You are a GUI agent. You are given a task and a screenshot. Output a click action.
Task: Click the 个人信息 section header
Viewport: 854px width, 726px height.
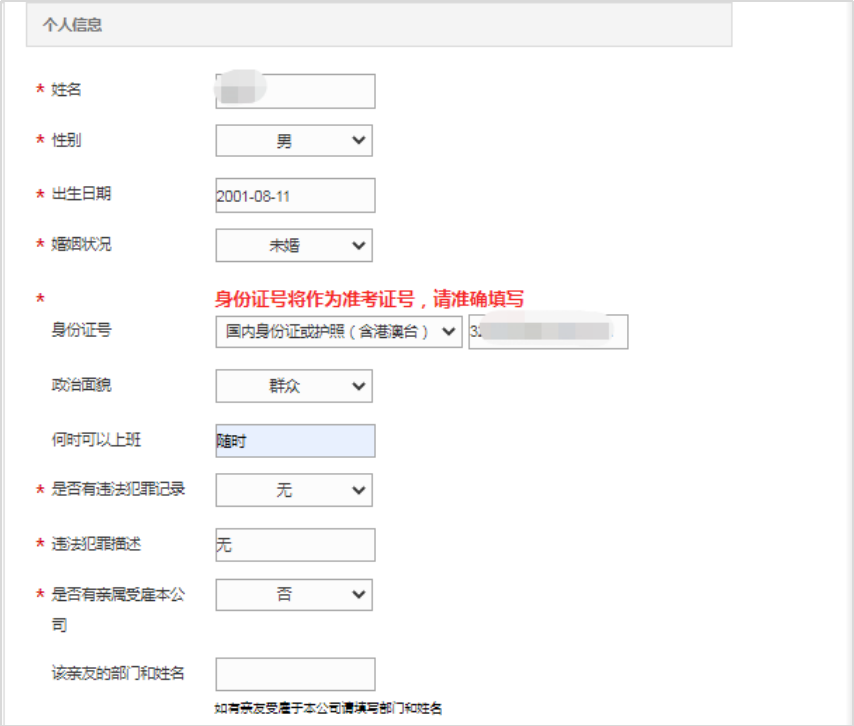(x=379, y=25)
